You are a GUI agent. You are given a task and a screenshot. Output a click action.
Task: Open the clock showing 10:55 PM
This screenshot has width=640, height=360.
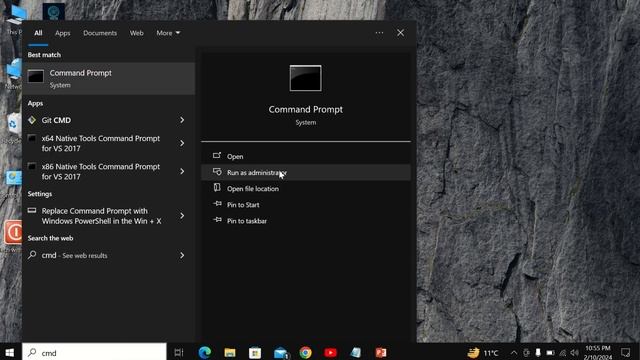tap(598, 353)
